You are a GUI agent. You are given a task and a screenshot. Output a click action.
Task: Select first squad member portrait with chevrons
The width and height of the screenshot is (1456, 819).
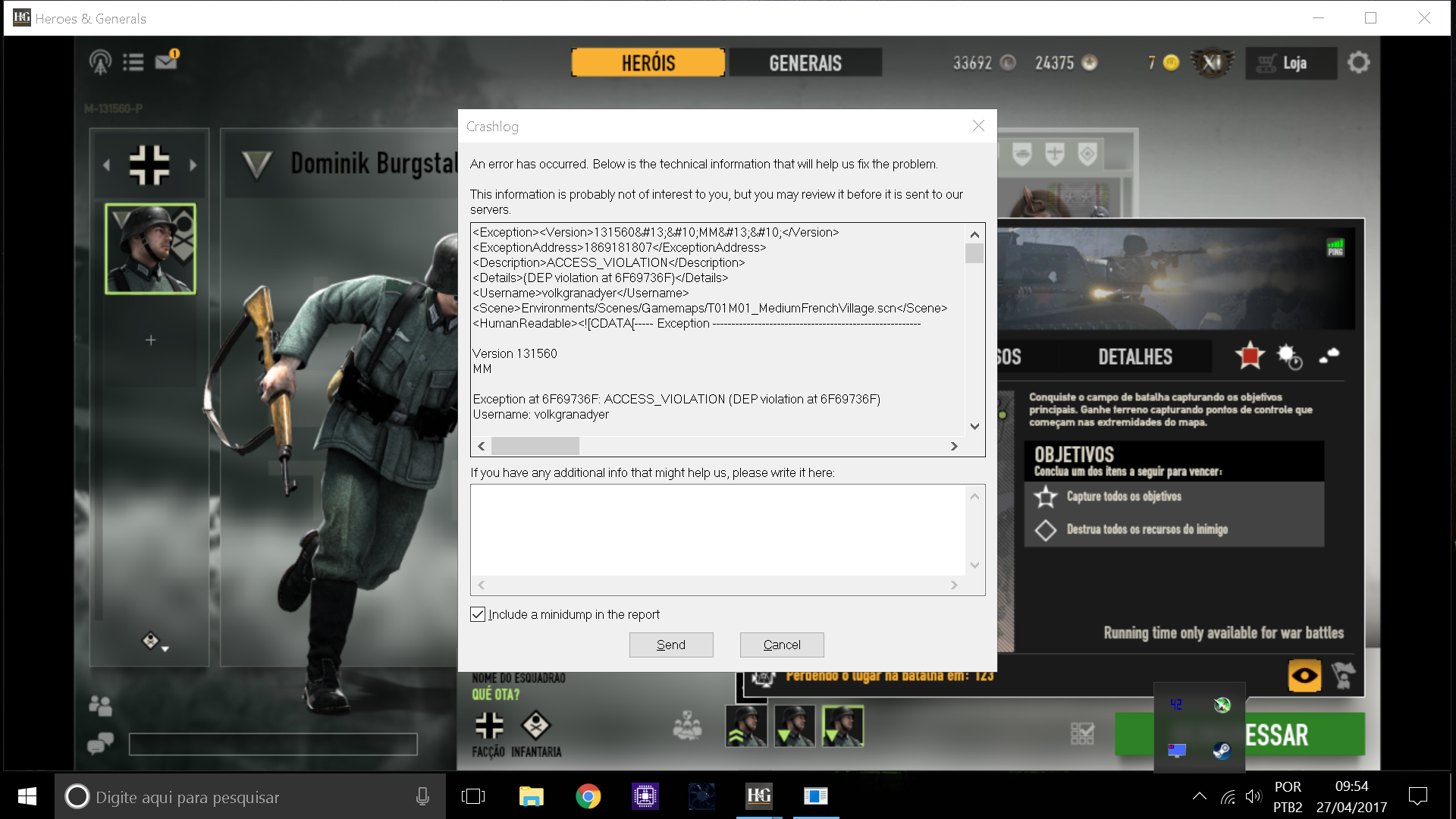746,726
